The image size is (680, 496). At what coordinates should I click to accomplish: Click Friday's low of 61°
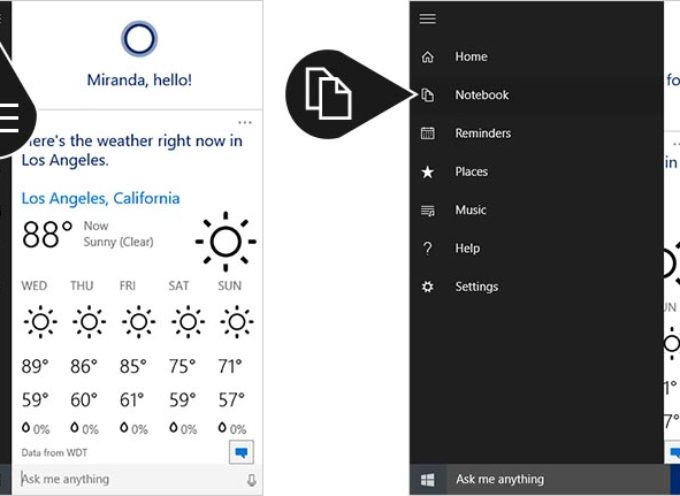(x=132, y=400)
